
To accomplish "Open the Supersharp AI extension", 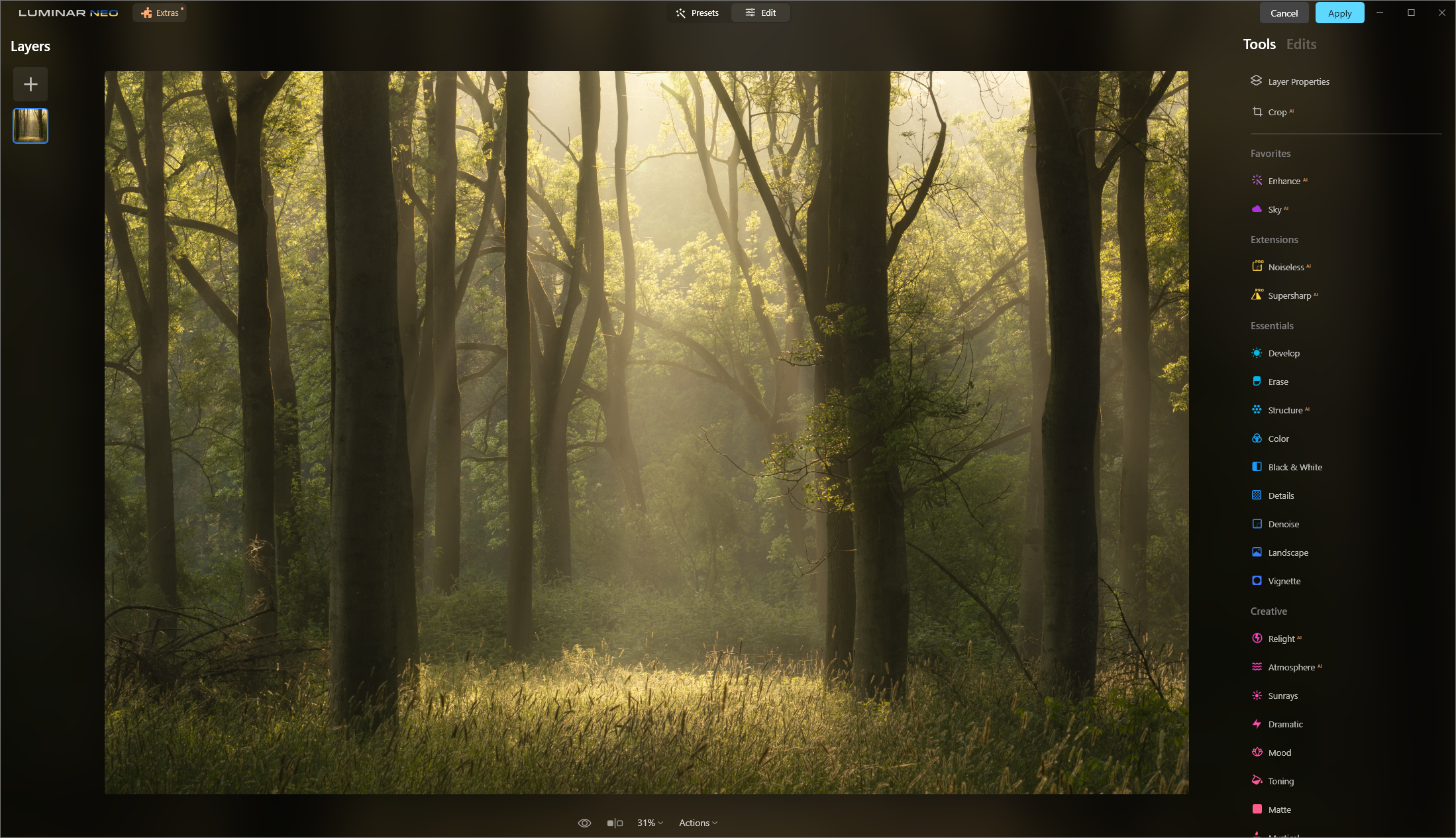I will tap(1288, 295).
